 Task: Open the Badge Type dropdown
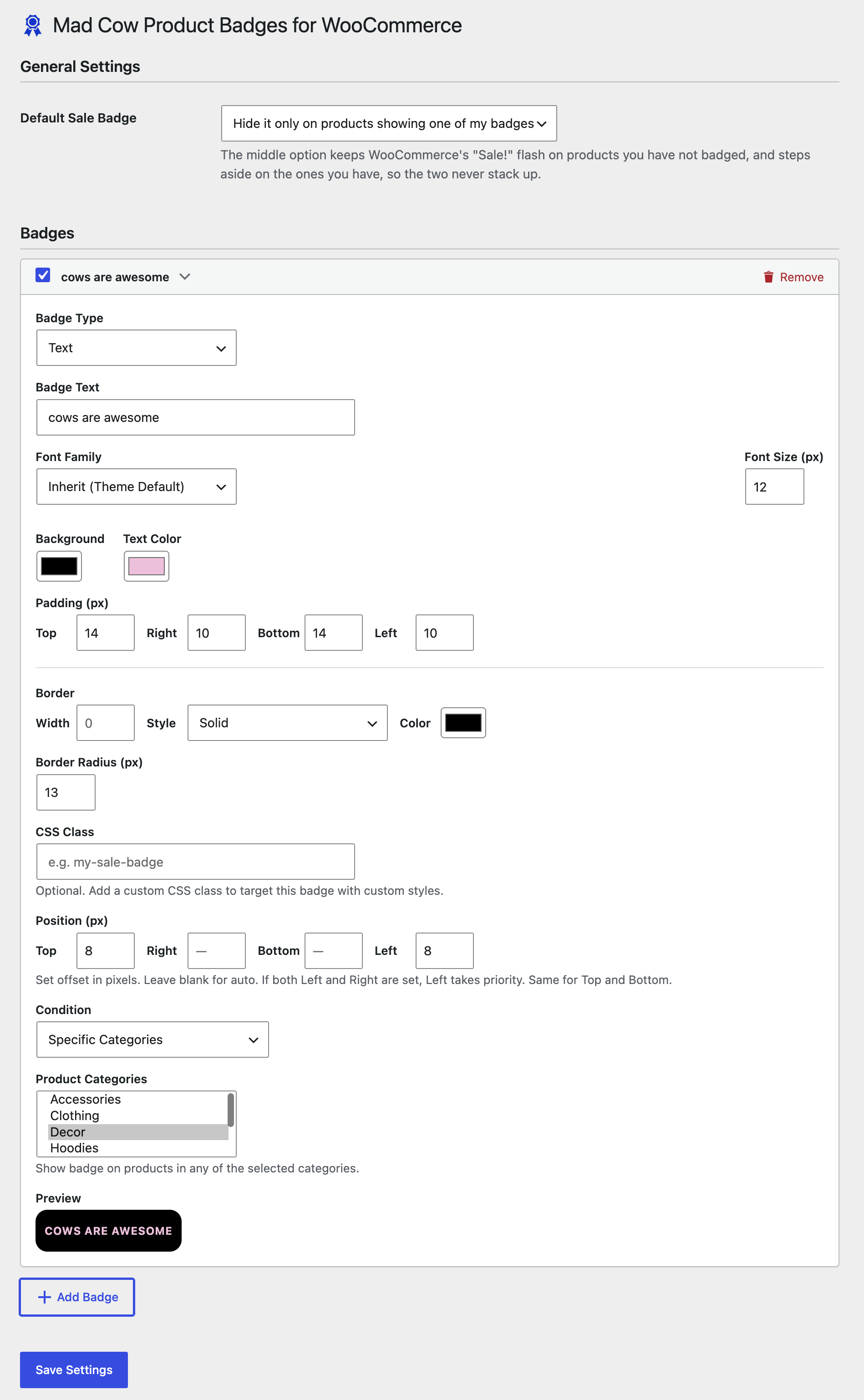136,348
